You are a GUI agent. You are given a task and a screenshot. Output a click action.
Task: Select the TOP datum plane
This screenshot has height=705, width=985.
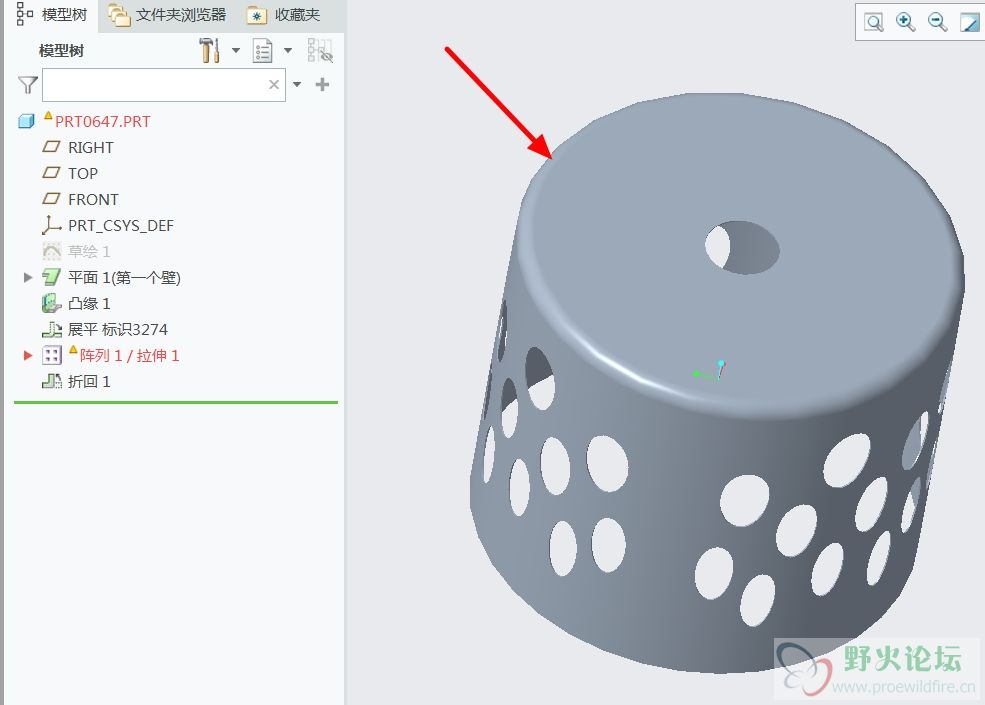[x=83, y=173]
